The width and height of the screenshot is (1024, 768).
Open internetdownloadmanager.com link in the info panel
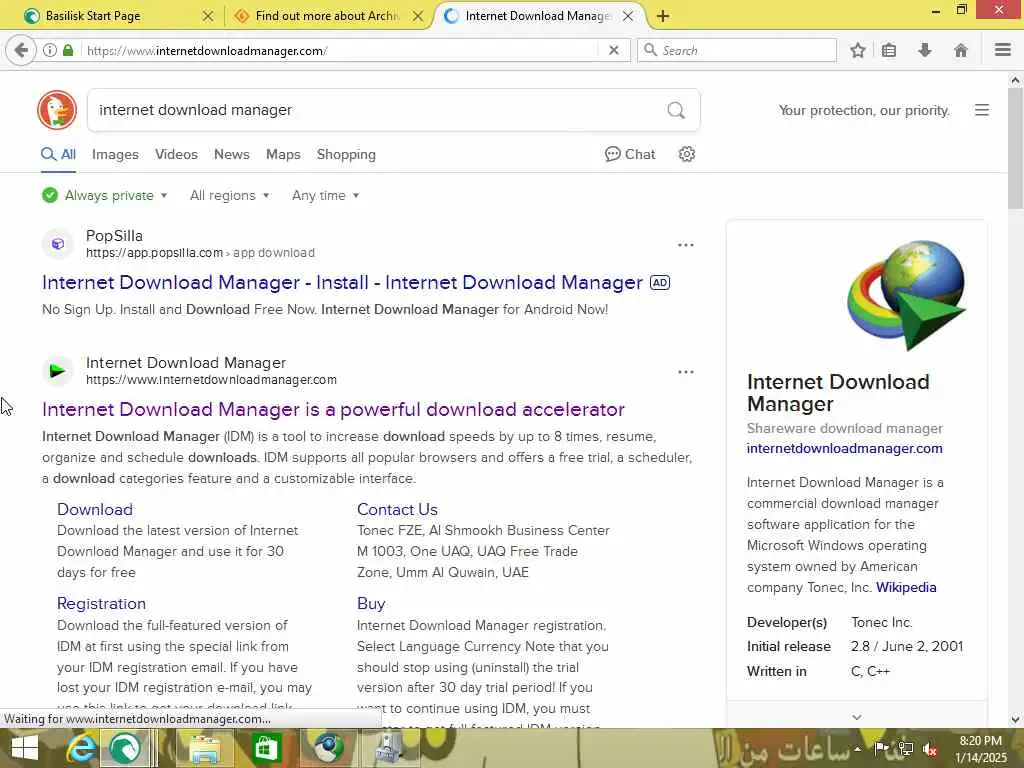844,449
